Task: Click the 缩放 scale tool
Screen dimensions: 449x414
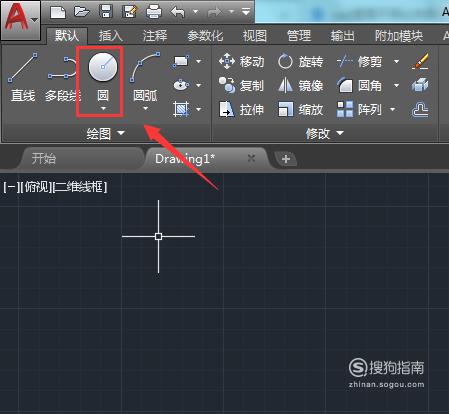Action: (300, 109)
